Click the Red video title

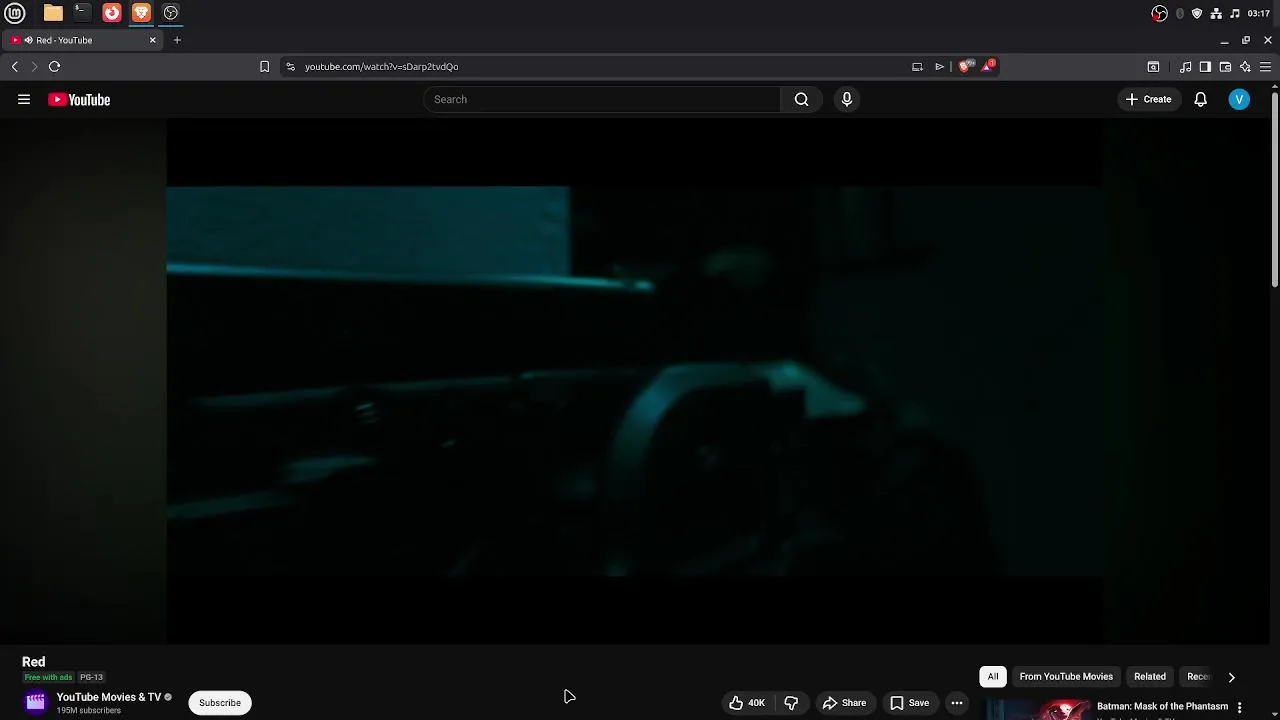[x=34, y=662]
